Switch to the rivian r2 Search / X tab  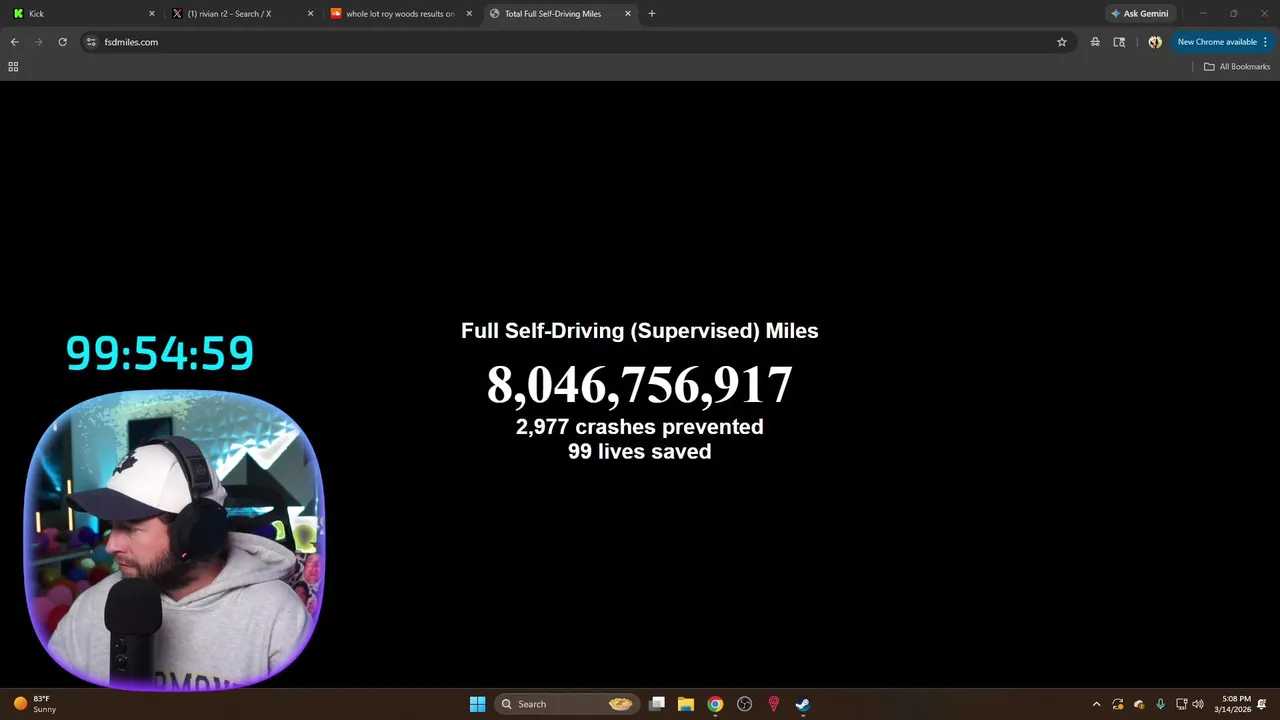point(241,14)
